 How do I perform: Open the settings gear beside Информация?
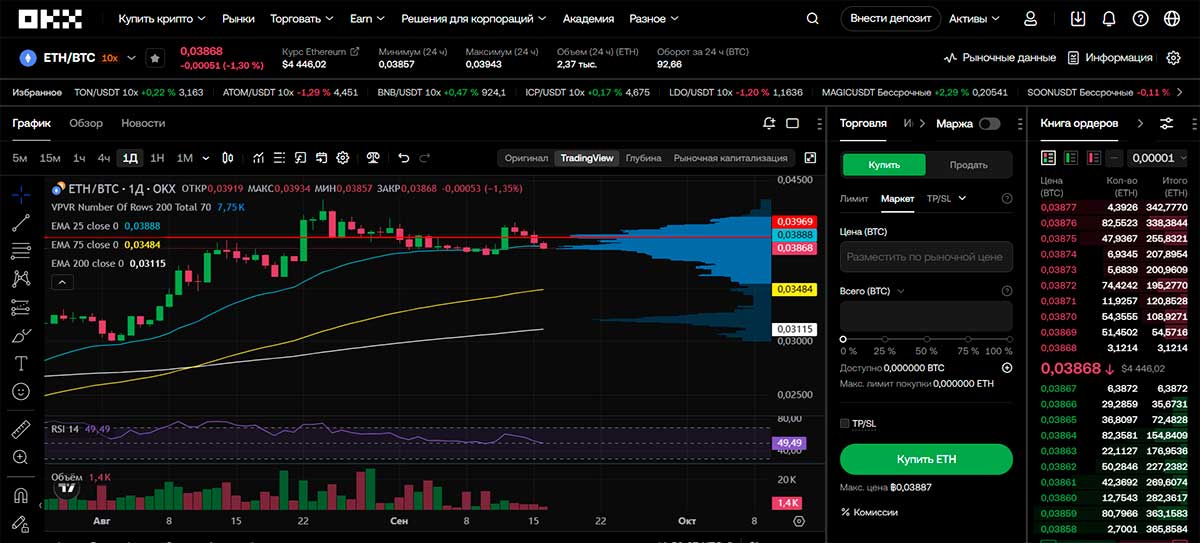tap(1174, 58)
